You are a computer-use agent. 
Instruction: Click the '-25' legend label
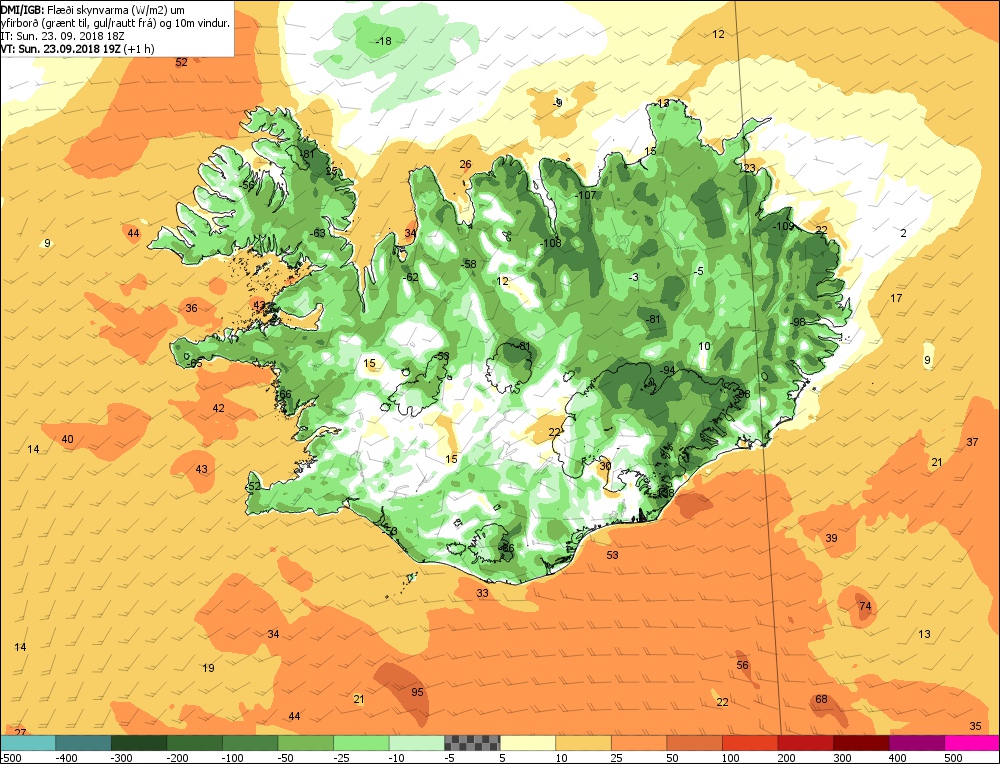(342, 758)
